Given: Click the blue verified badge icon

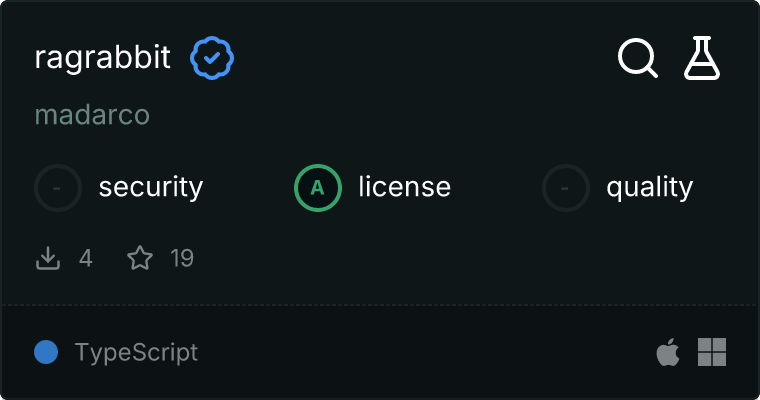Looking at the screenshot, I should (212, 58).
